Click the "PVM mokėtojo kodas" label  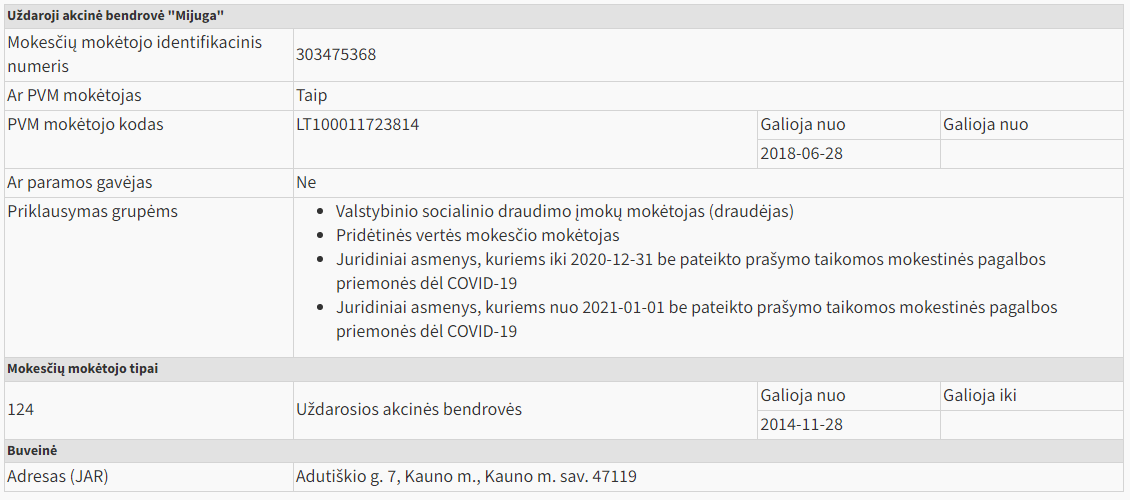click(85, 125)
